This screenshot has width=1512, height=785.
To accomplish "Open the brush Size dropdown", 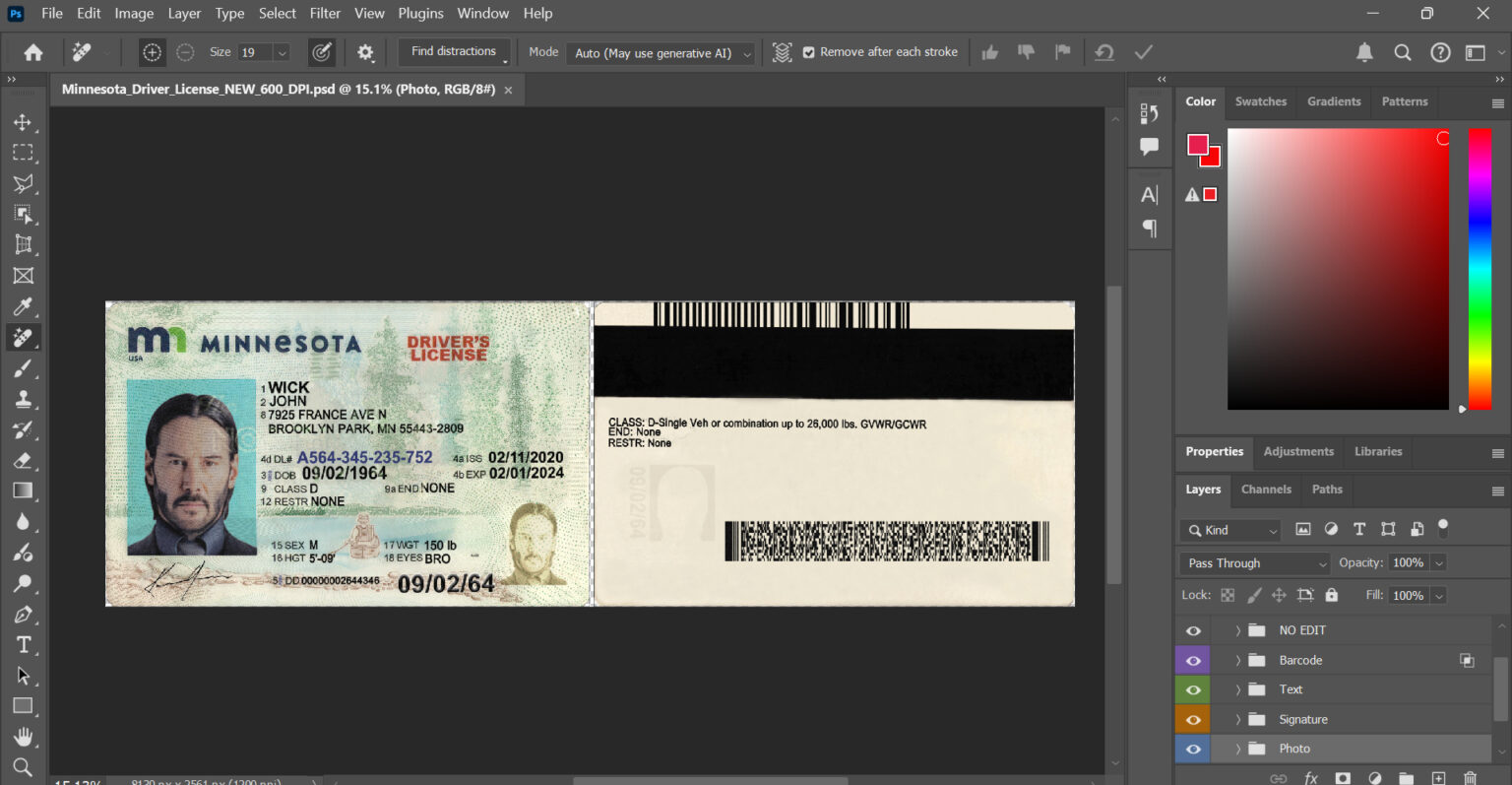I will 283,52.
